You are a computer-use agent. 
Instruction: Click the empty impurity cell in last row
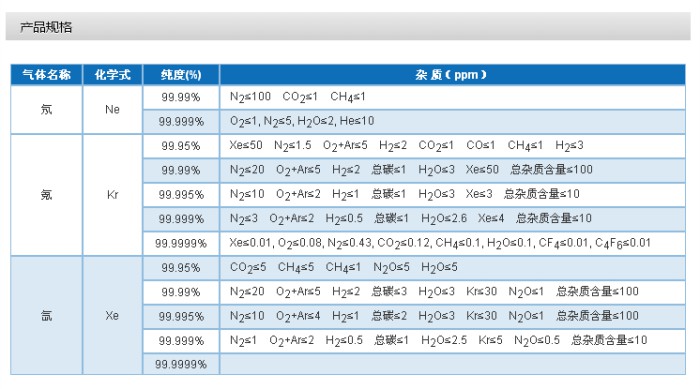(x=452, y=364)
